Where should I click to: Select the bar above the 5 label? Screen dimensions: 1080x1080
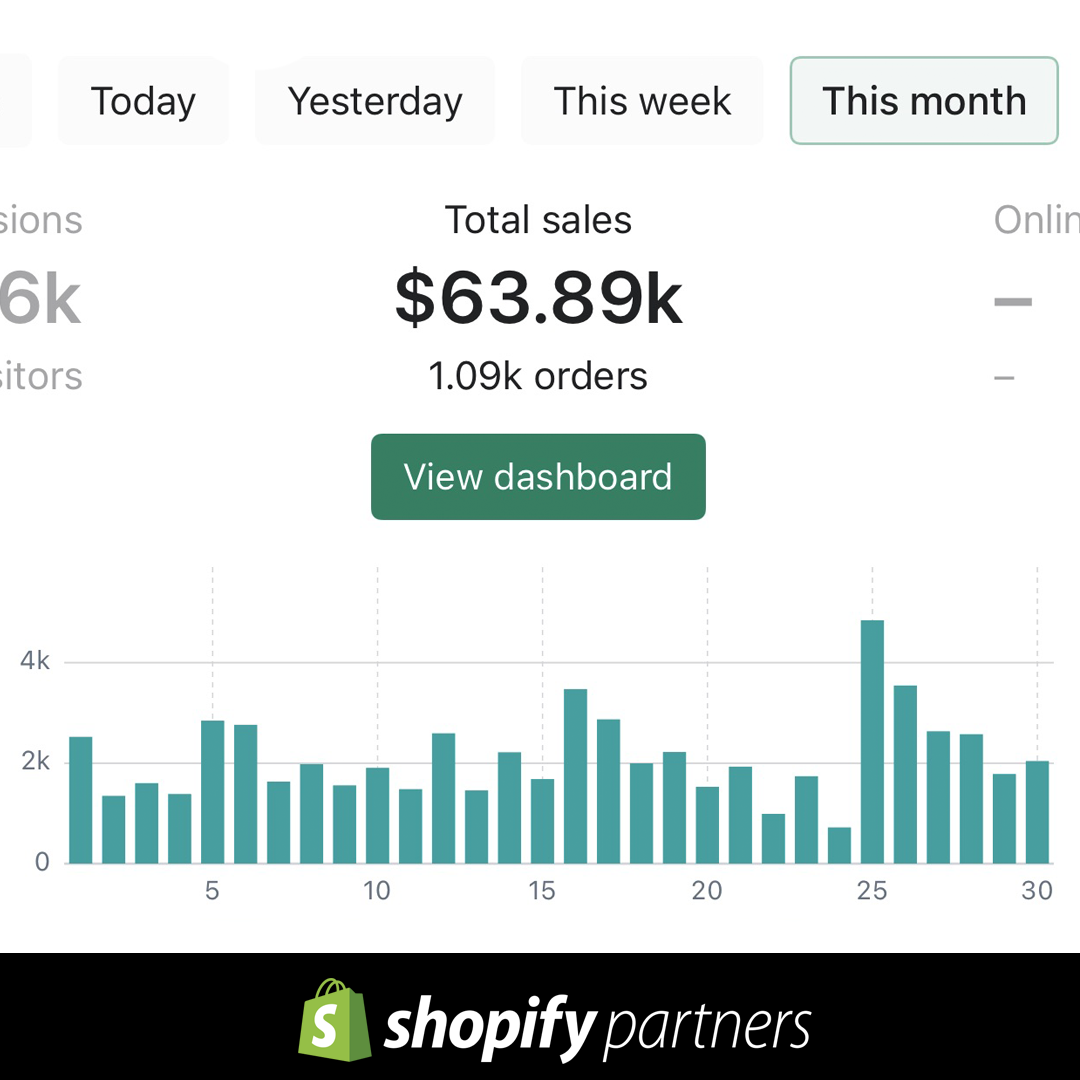212,792
